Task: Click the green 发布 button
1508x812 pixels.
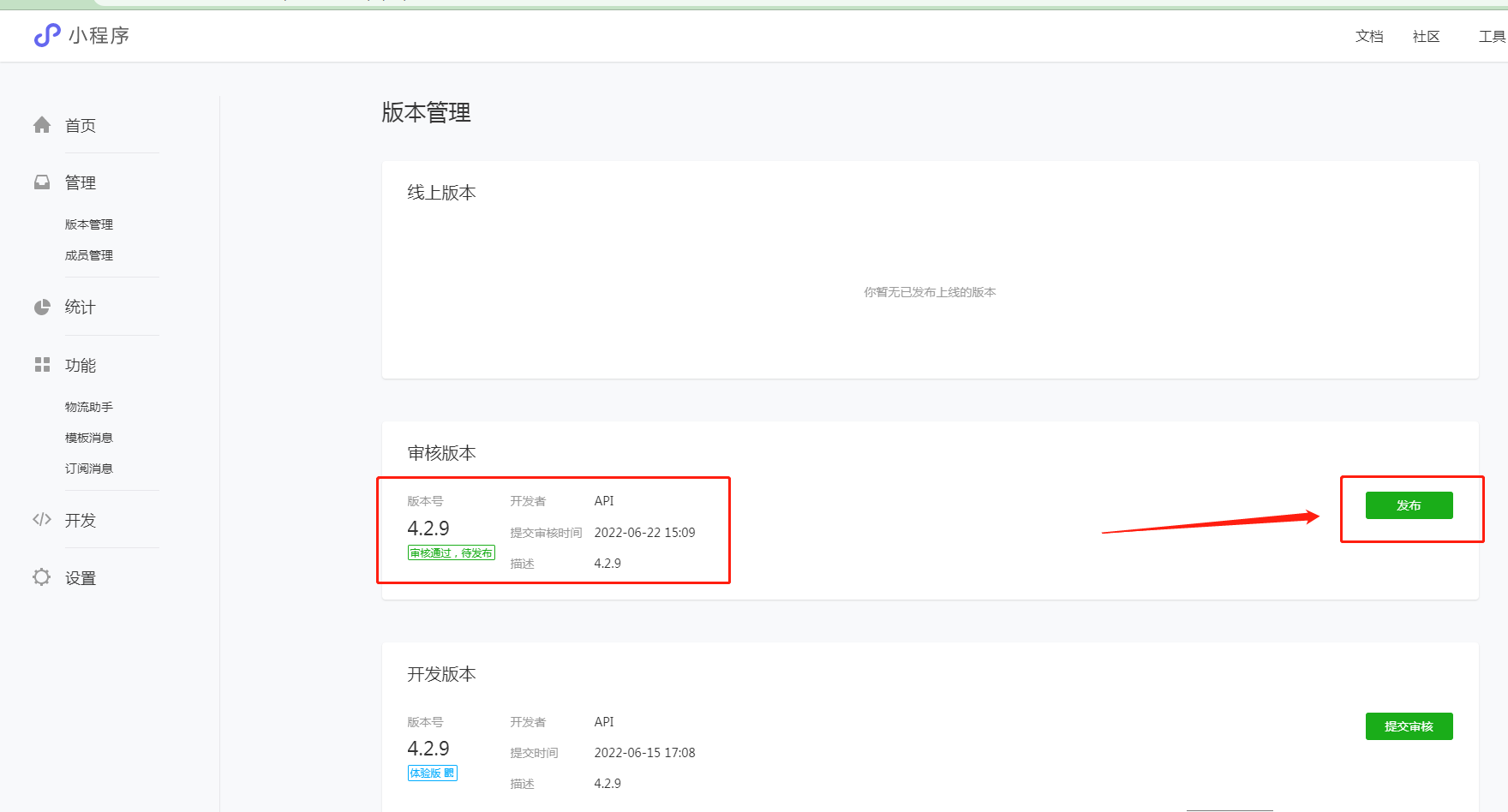Action: [x=1409, y=505]
